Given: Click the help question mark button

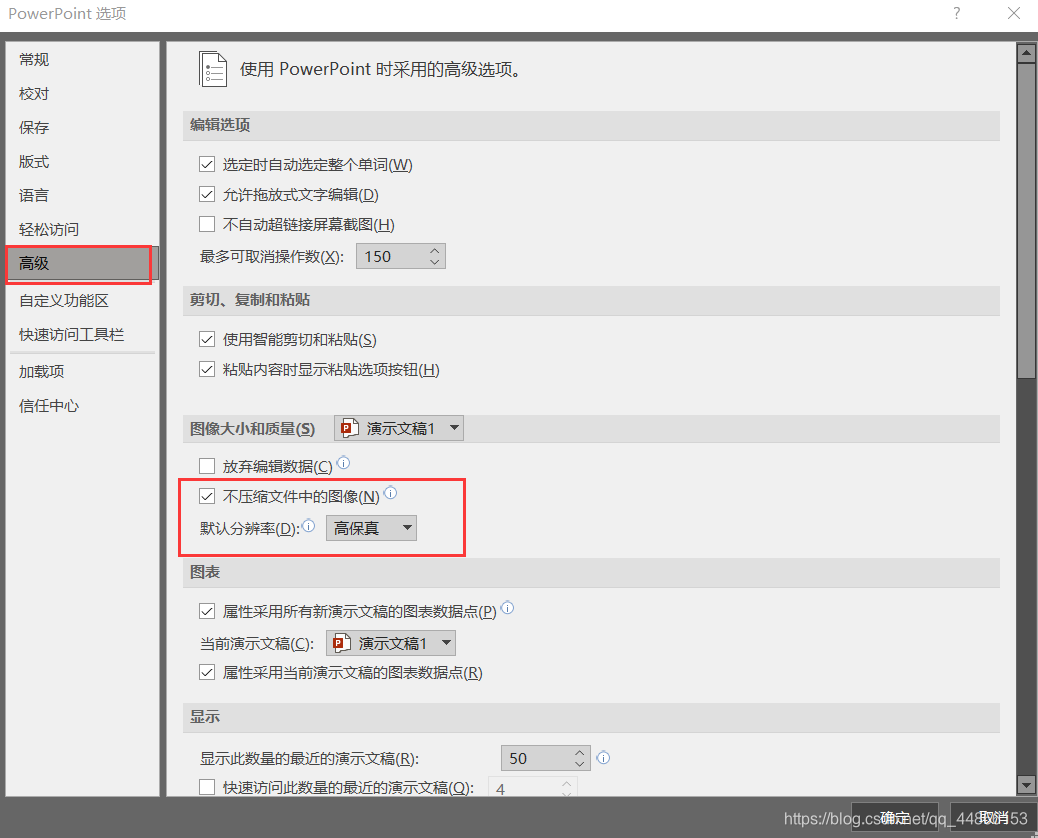Looking at the screenshot, I should click(957, 13).
